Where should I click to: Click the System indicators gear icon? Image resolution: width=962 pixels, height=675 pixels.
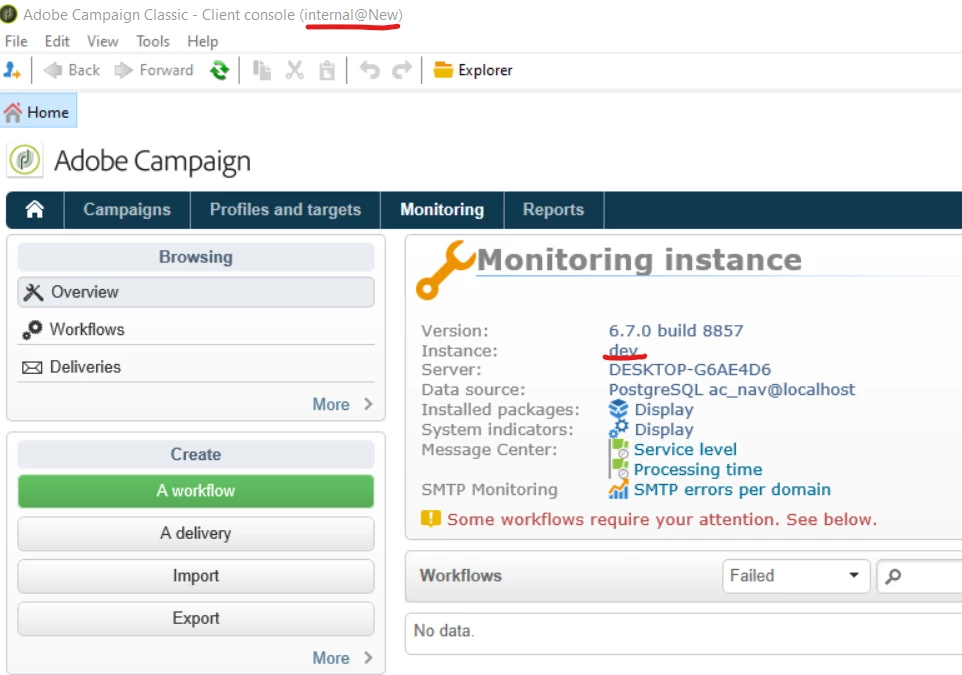coord(618,429)
